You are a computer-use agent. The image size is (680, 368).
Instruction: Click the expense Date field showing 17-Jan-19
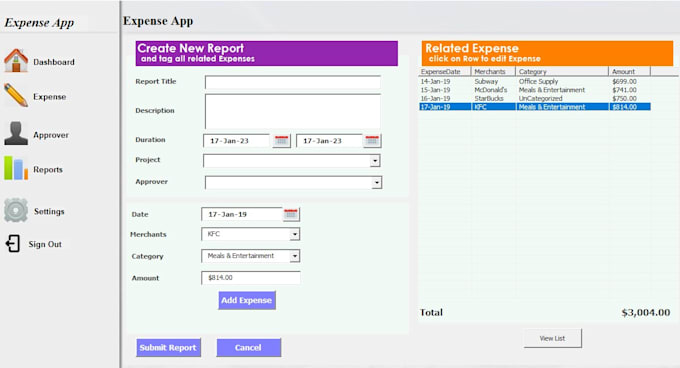242,214
